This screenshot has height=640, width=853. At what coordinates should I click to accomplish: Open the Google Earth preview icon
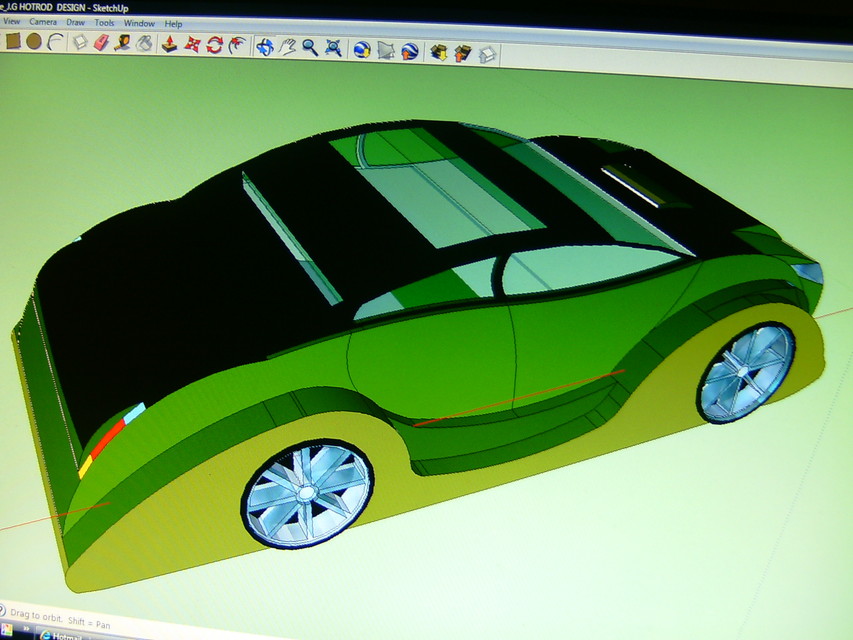[x=408, y=49]
